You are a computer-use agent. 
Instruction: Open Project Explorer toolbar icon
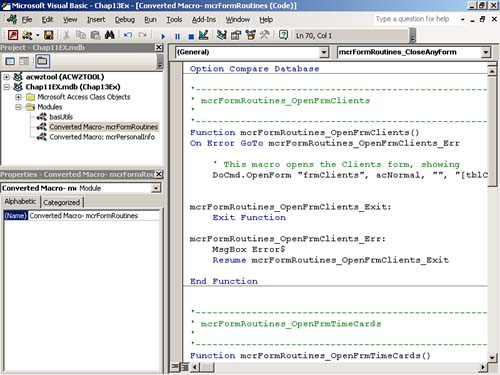tap(221, 35)
